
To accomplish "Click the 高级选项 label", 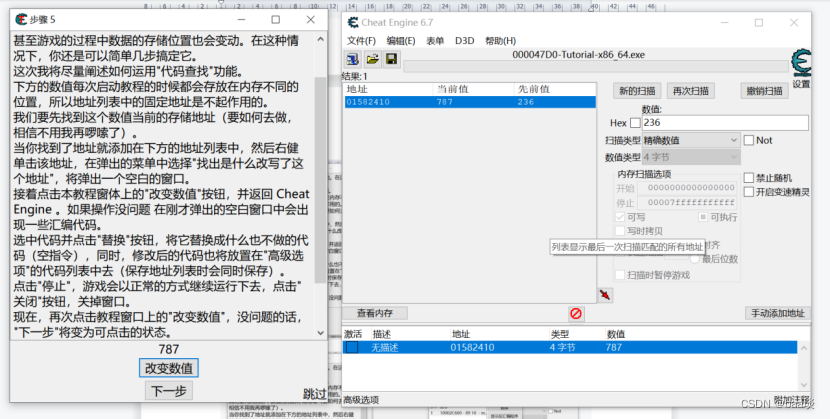I will click(361, 400).
